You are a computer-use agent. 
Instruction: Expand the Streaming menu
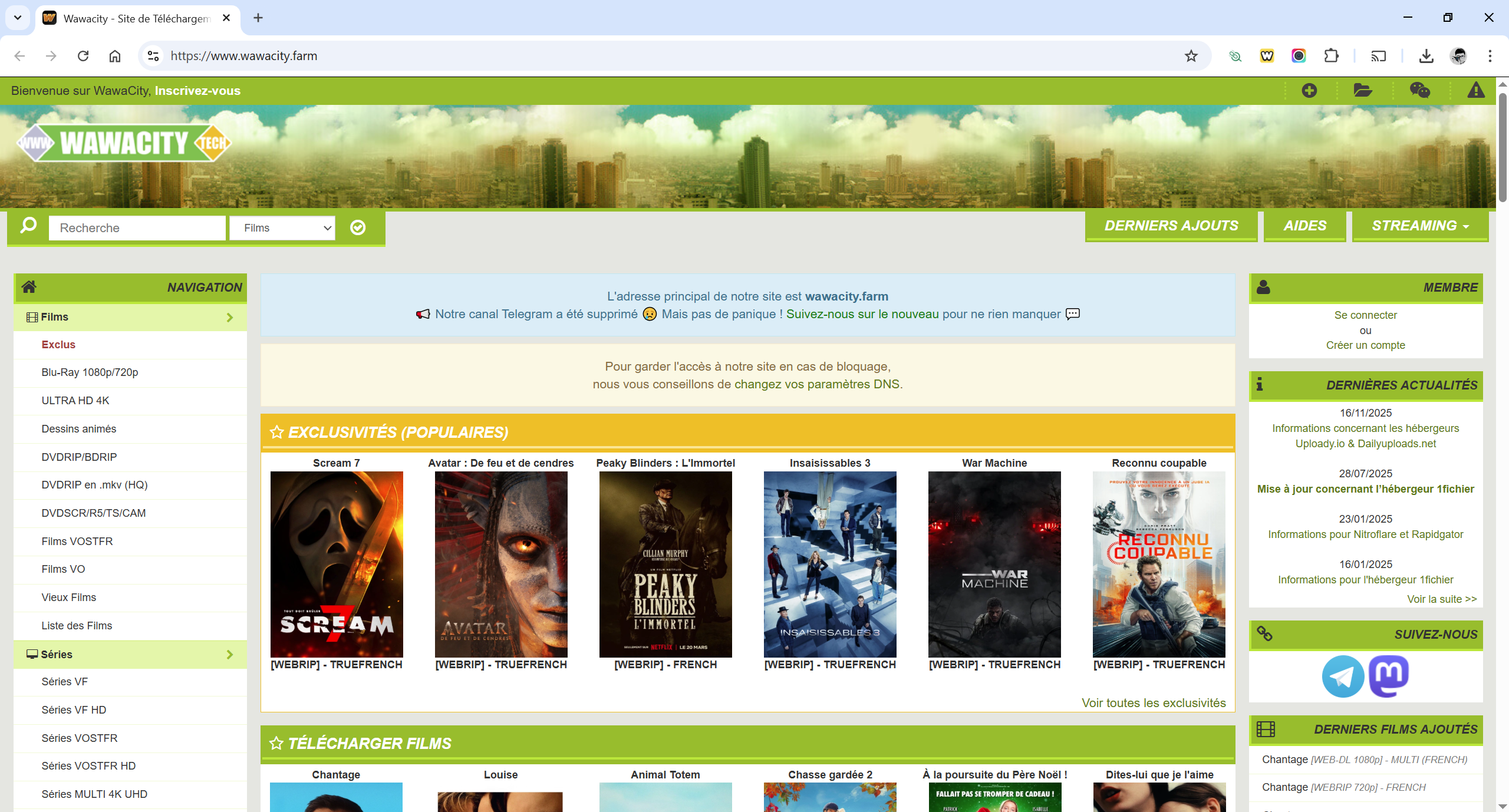1419,226
